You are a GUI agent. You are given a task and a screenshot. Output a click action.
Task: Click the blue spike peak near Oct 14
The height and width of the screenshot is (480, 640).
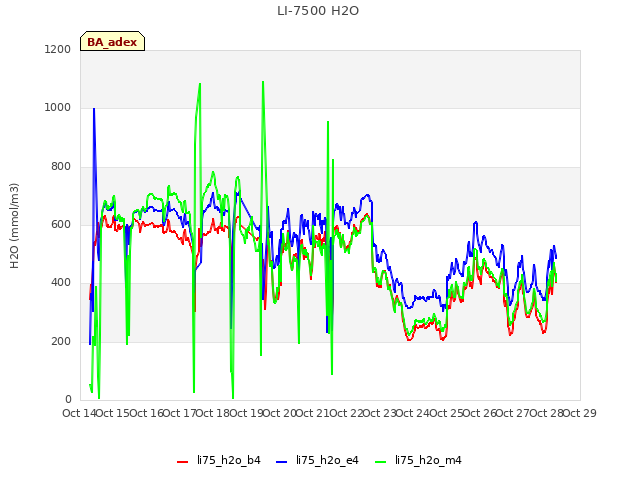(94, 109)
